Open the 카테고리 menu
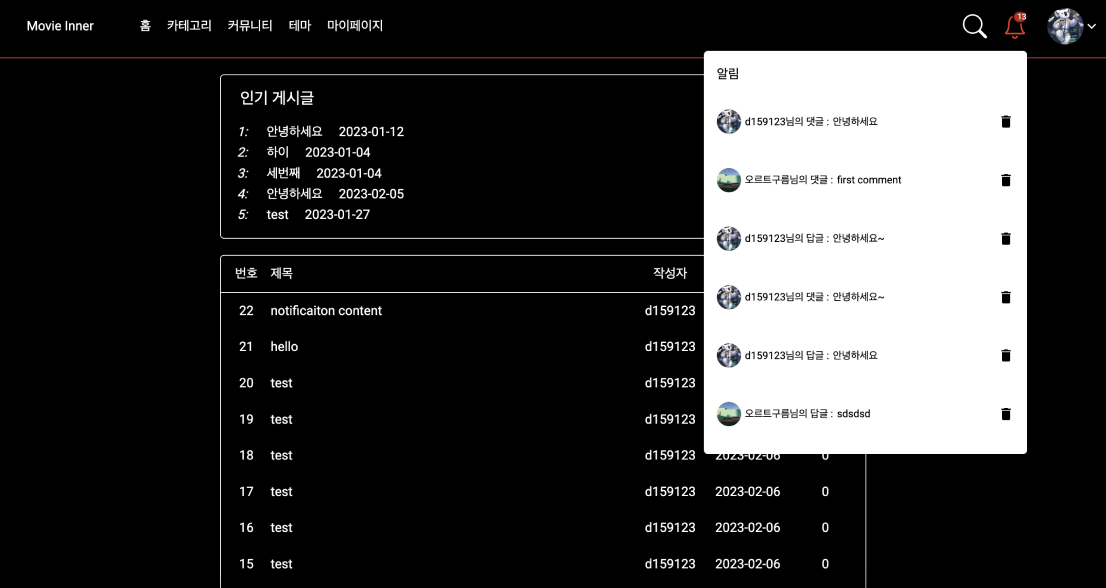The image size is (1106, 588). (x=189, y=26)
